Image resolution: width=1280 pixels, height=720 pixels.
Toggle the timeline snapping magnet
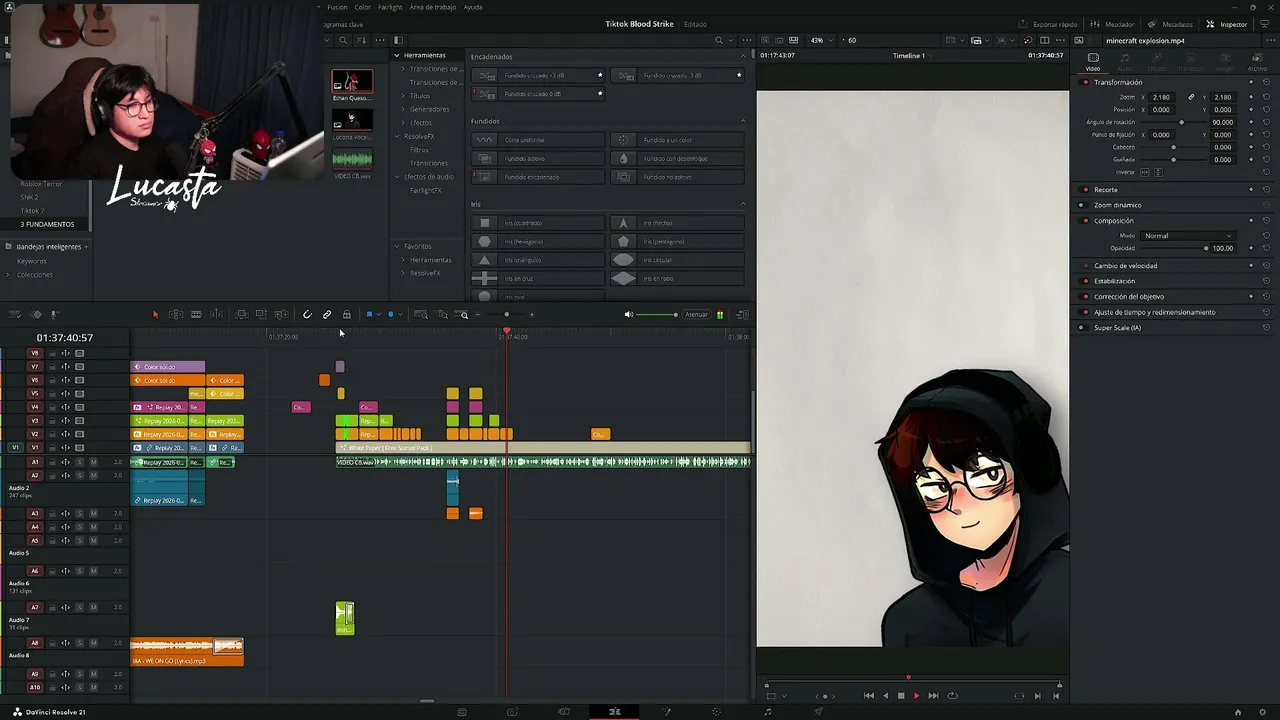tap(307, 315)
